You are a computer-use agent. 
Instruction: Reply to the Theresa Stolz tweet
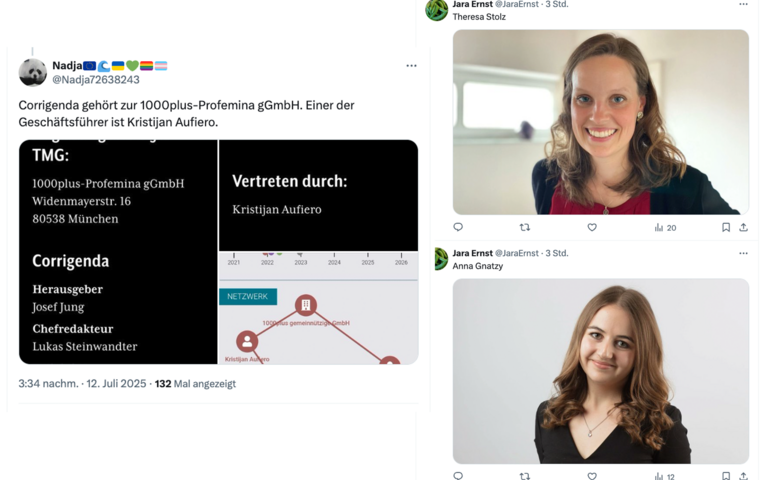point(458,227)
